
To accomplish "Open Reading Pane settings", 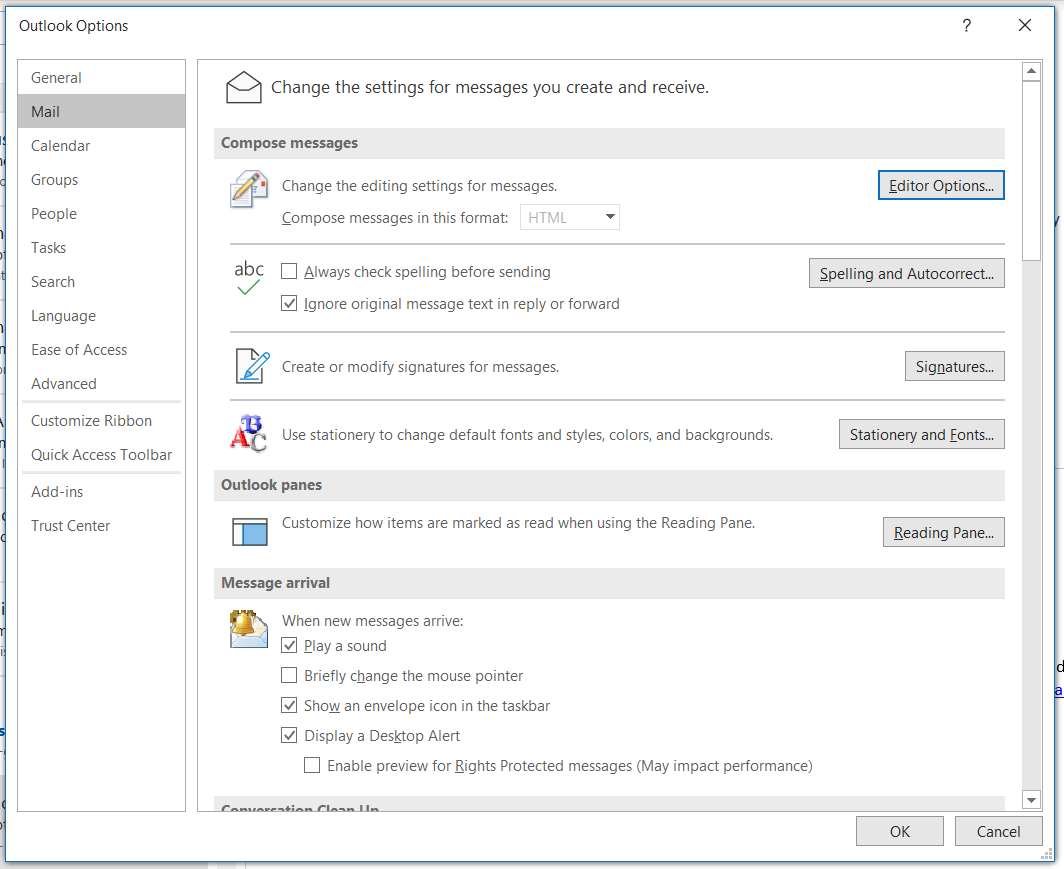I will (x=944, y=533).
